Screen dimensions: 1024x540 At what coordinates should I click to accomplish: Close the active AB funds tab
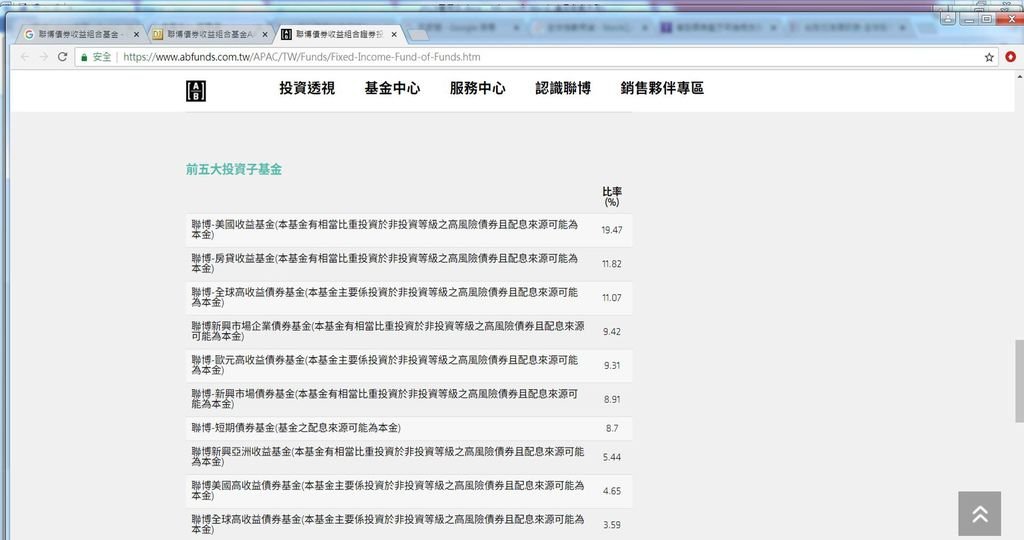coord(394,35)
